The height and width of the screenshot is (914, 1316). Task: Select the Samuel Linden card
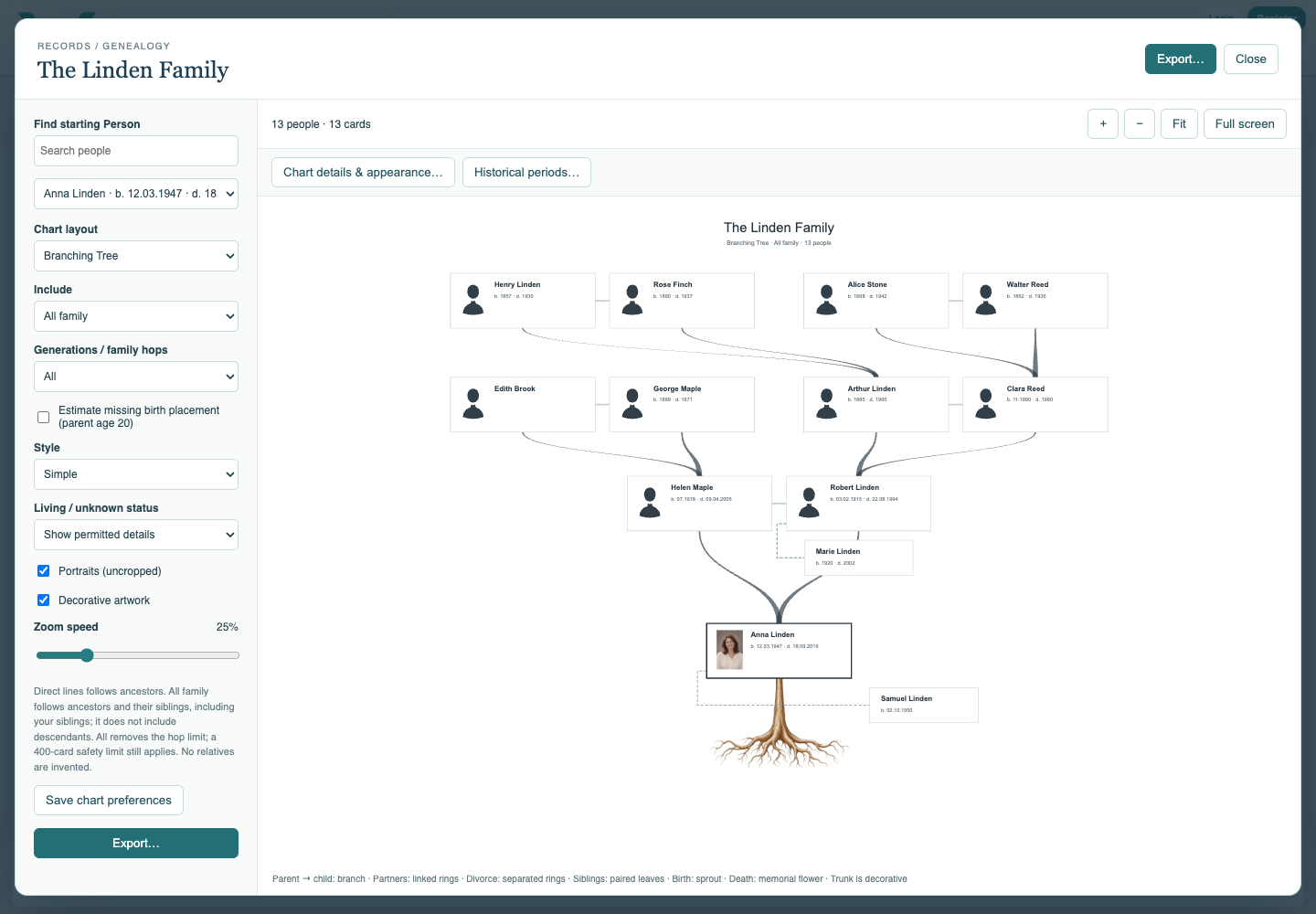(x=924, y=705)
